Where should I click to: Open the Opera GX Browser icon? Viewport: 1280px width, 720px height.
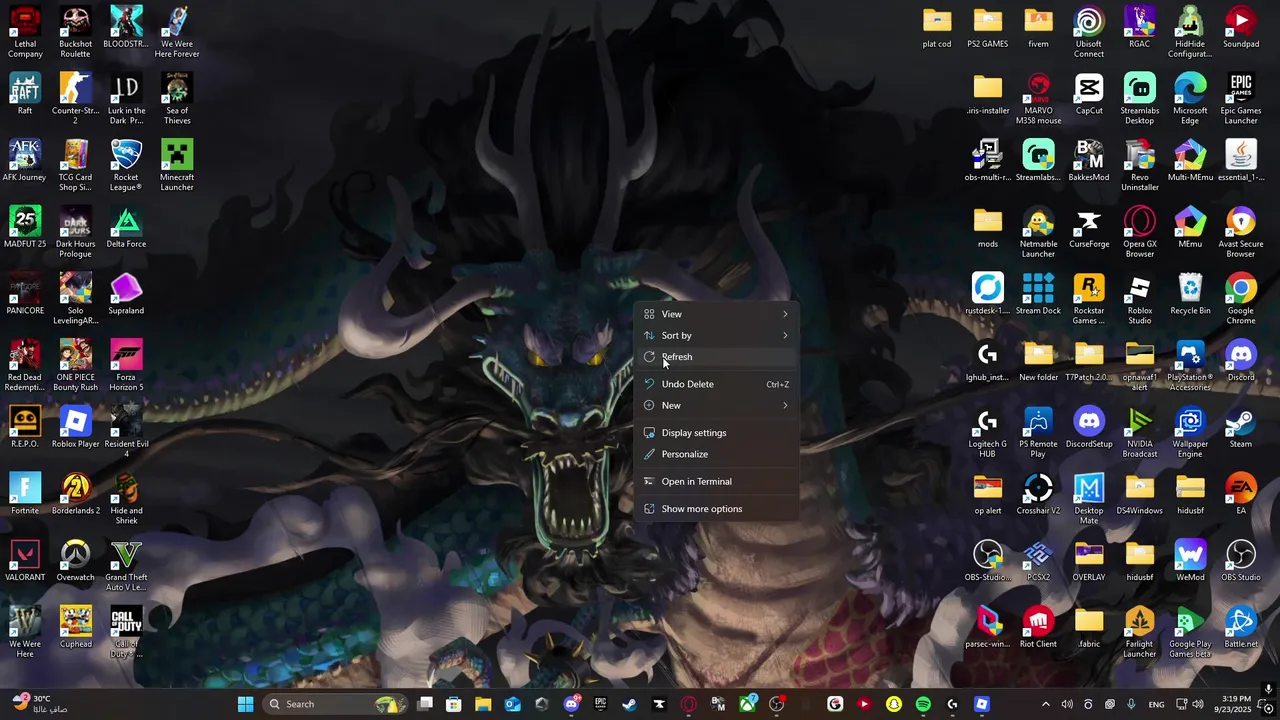(x=1140, y=232)
